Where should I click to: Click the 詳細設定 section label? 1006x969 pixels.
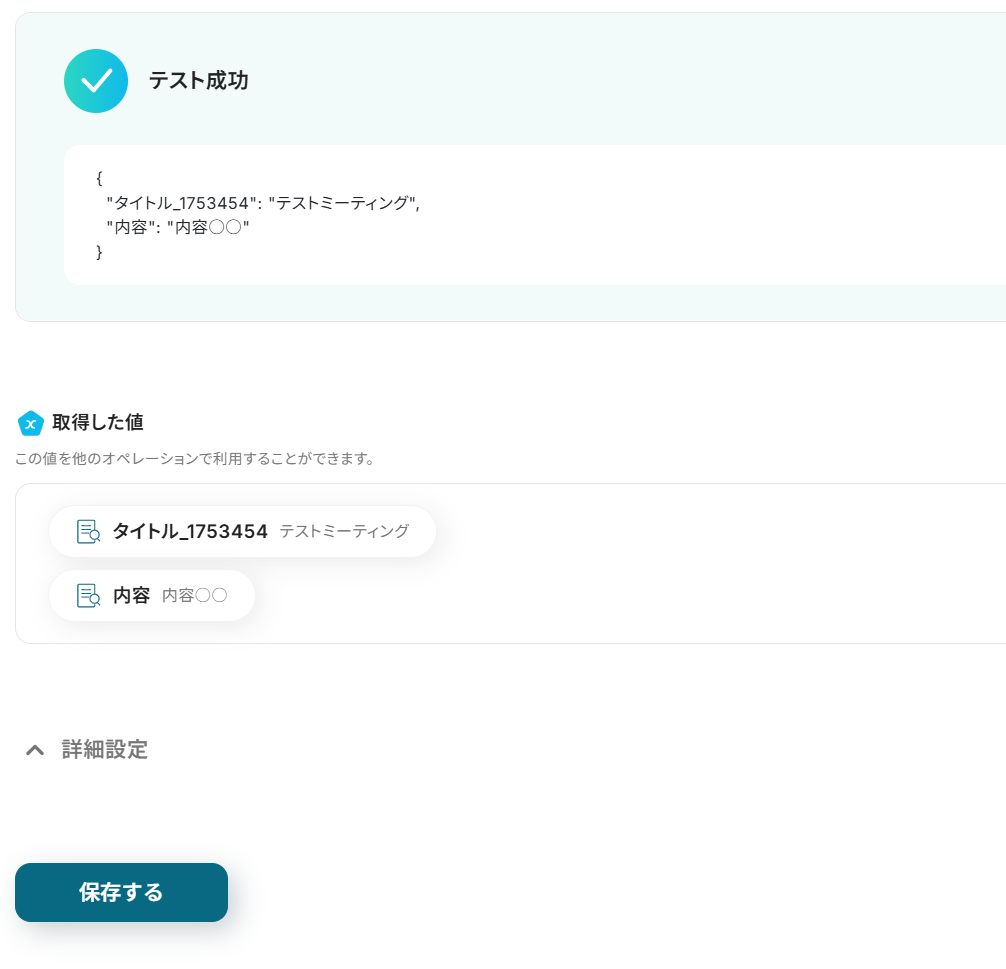(x=105, y=750)
